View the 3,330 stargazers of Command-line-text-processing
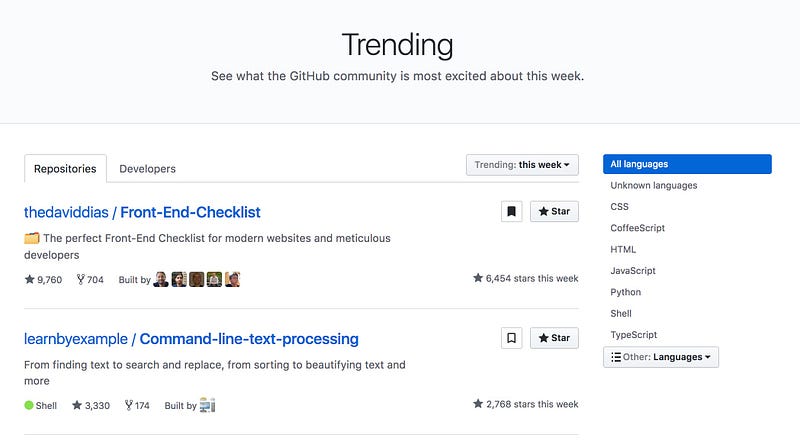The image size is (800, 445). point(91,406)
